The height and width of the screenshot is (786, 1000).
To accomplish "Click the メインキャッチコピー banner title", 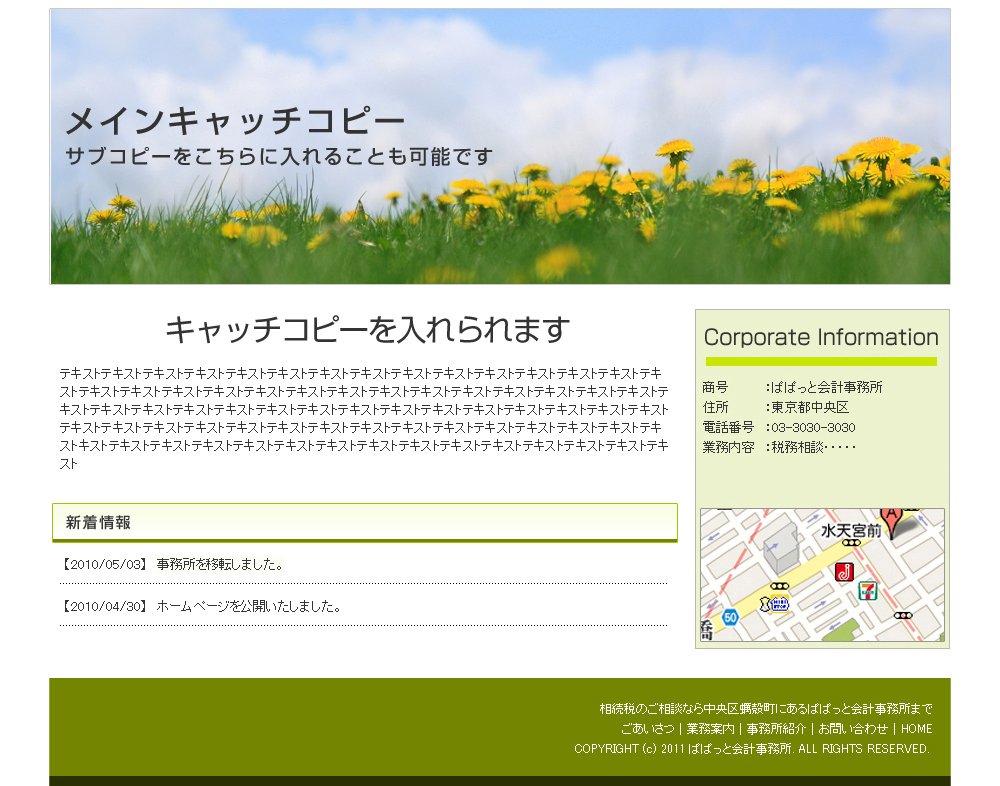I will (235, 122).
